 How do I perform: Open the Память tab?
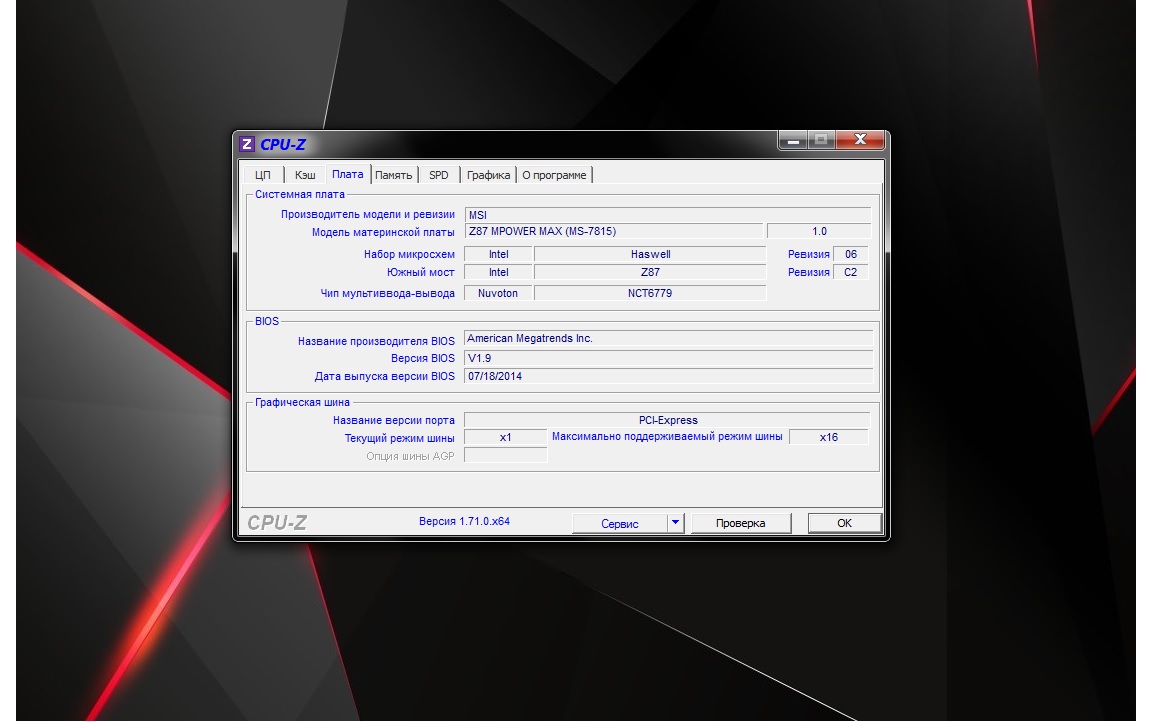coord(394,175)
